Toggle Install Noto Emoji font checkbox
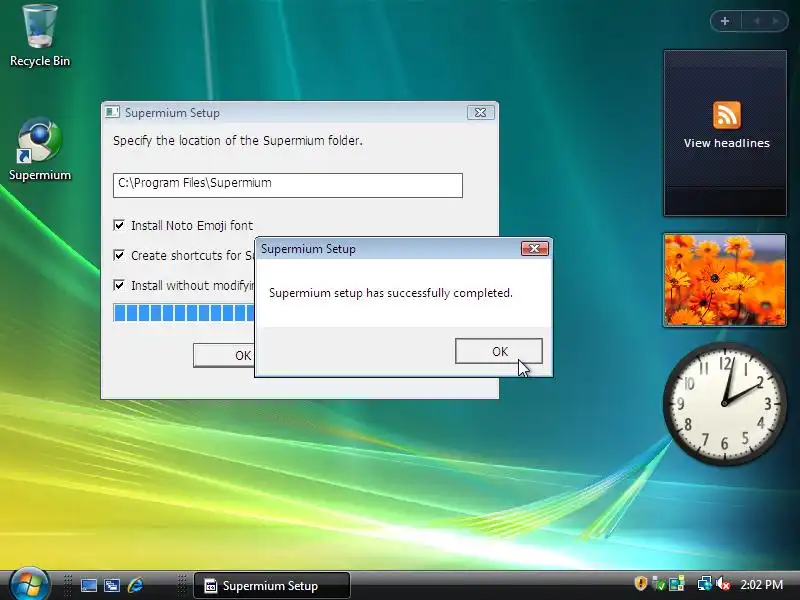 pyautogui.click(x=119, y=225)
